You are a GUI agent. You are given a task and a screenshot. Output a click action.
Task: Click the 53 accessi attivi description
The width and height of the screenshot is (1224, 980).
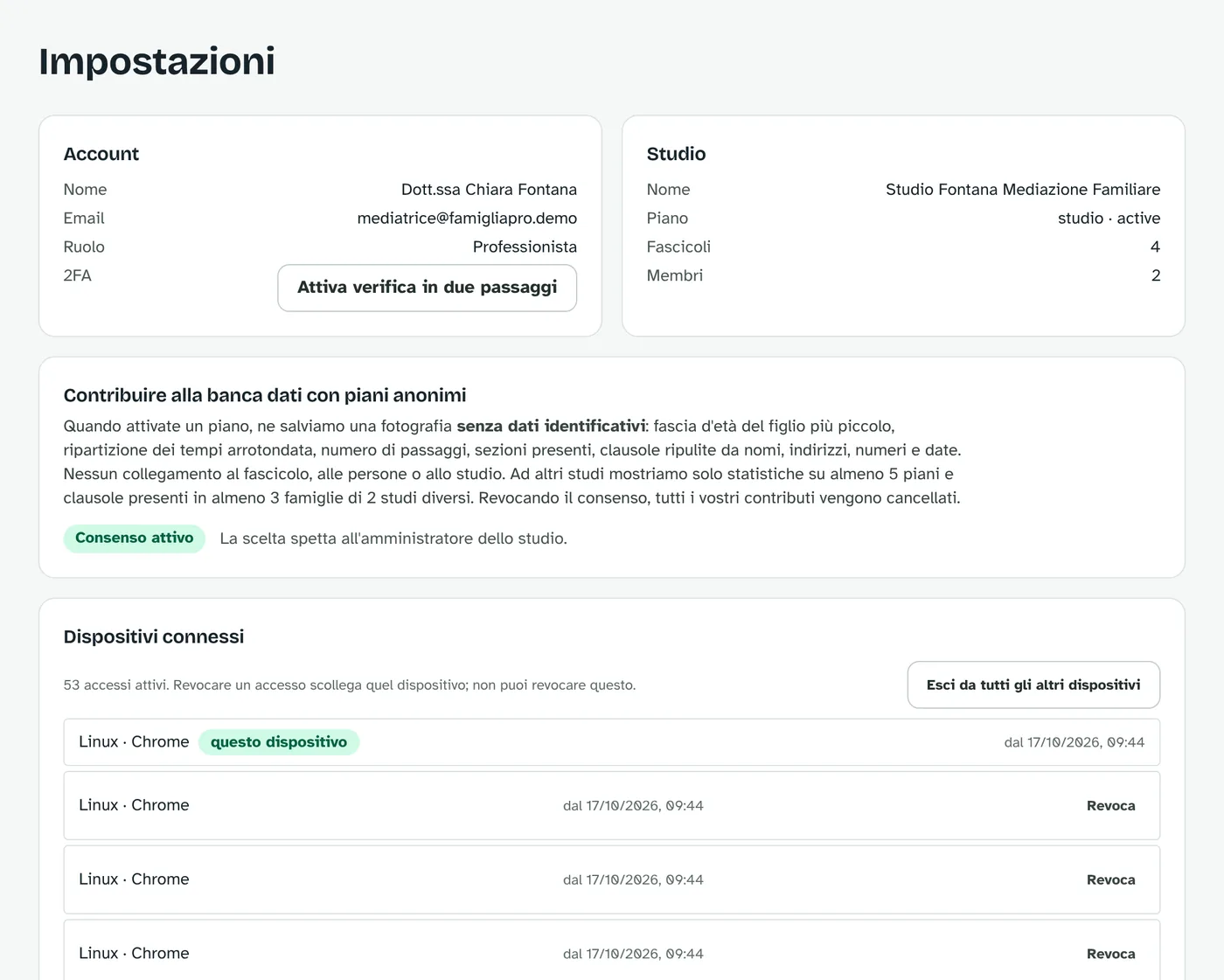tap(350, 685)
